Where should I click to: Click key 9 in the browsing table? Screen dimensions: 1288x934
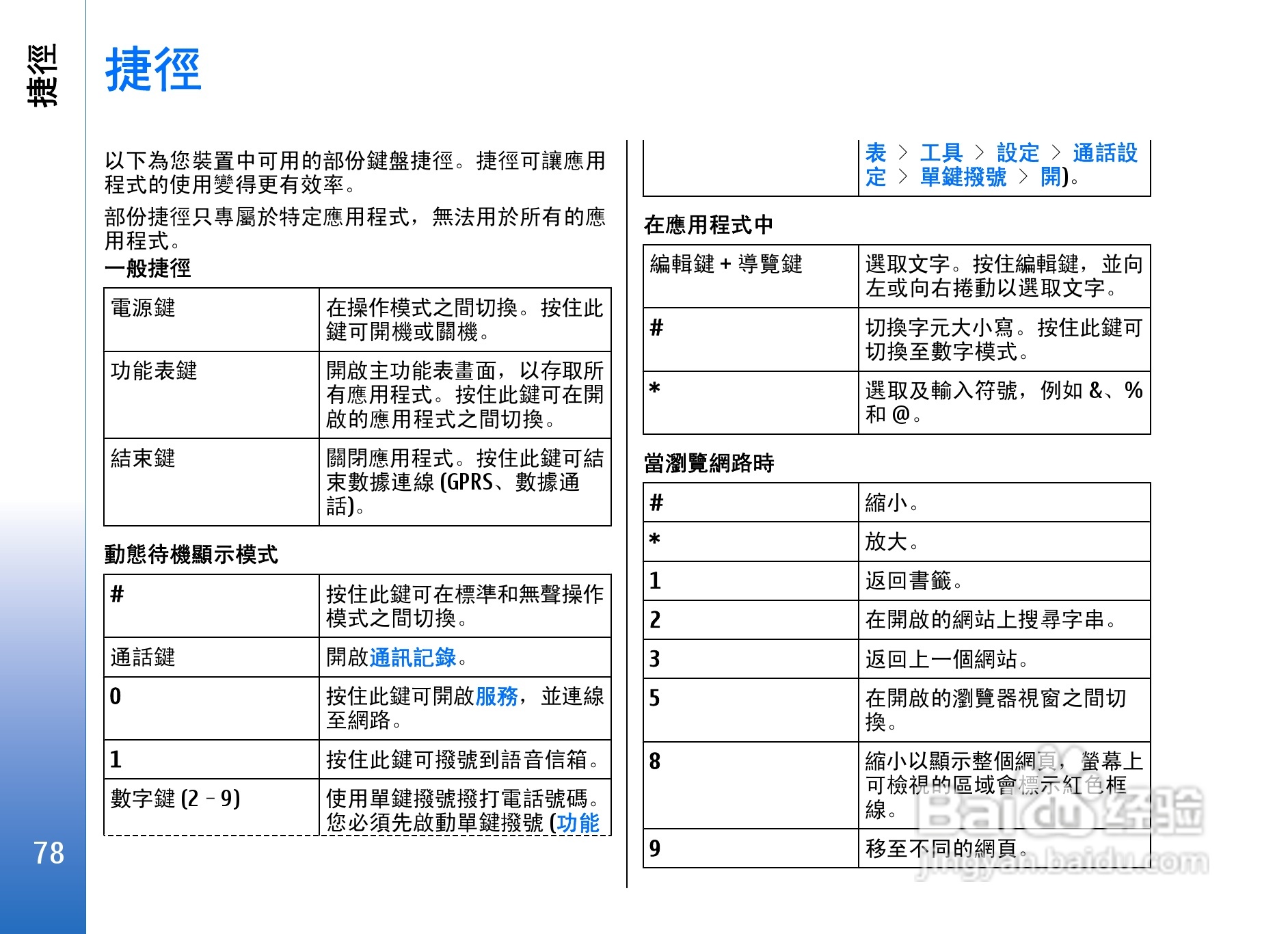751,849
